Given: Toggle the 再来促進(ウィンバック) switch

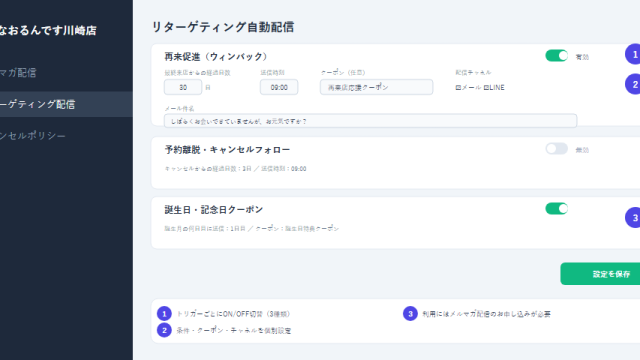Looking at the screenshot, I should coord(556,56).
